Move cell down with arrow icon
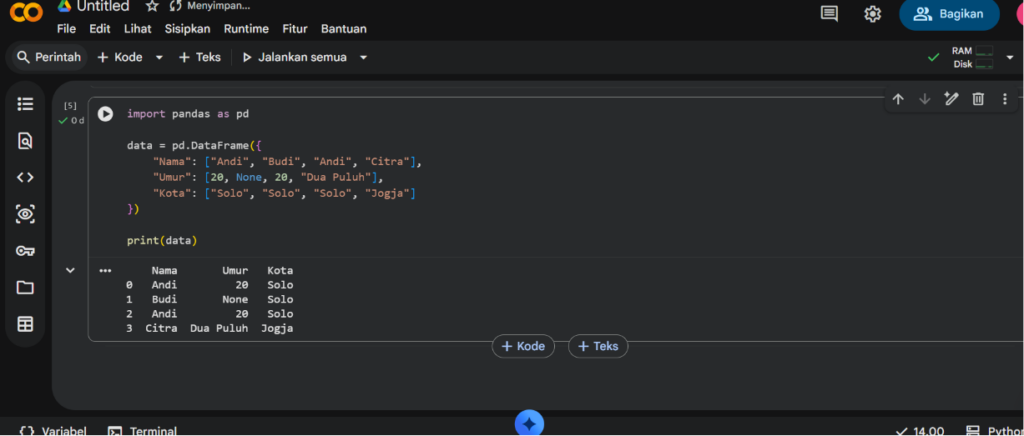The height and width of the screenshot is (436, 1024). (x=925, y=99)
